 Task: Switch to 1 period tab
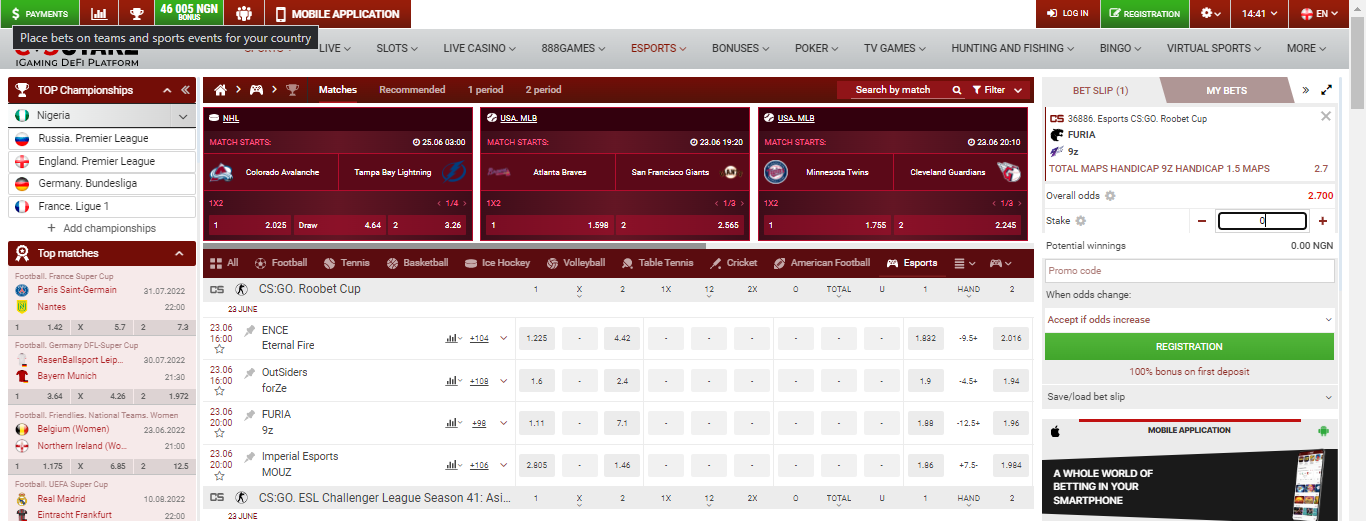485,90
